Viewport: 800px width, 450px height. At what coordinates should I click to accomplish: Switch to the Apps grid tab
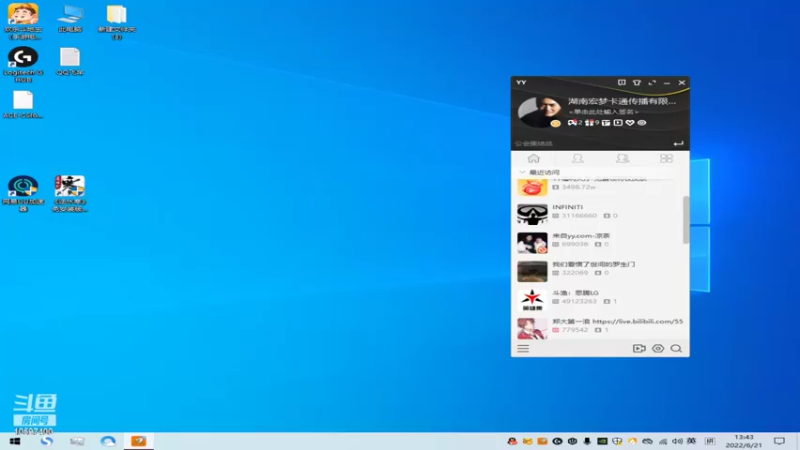[x=666, y=158]
